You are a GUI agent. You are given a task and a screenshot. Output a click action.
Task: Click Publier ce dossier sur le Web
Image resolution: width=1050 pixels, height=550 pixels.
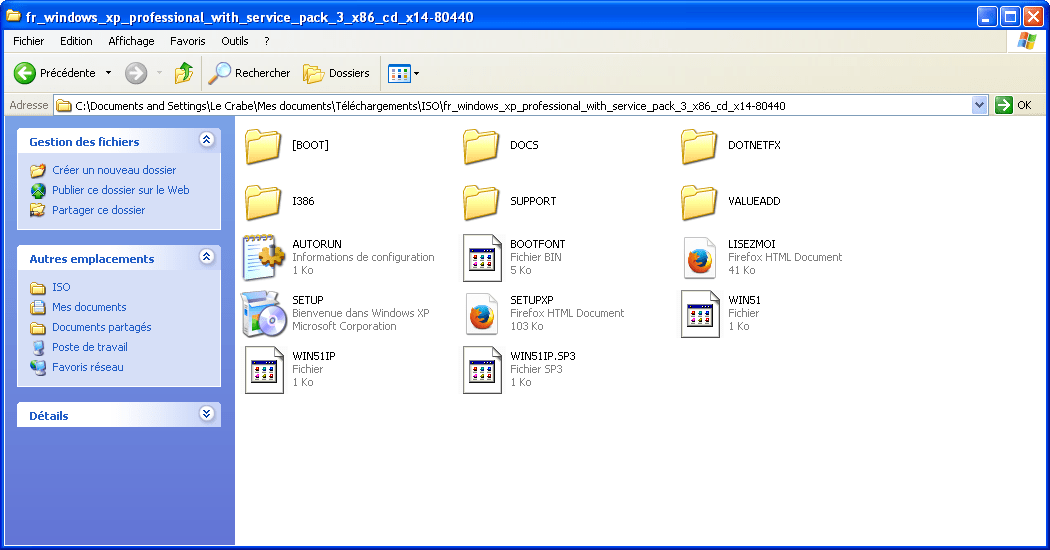pos(121,190)
